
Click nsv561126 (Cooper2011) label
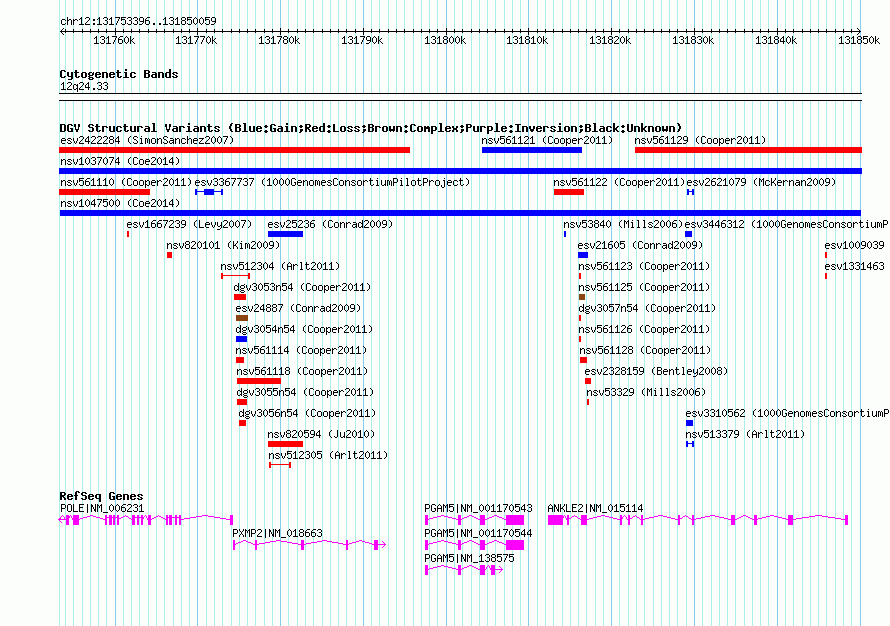point(644,329)
